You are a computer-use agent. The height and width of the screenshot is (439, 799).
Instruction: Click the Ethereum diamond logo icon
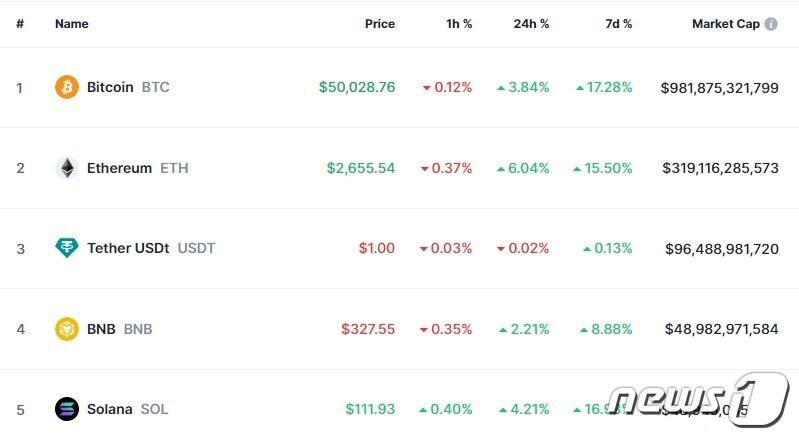(x=67, y=168)
